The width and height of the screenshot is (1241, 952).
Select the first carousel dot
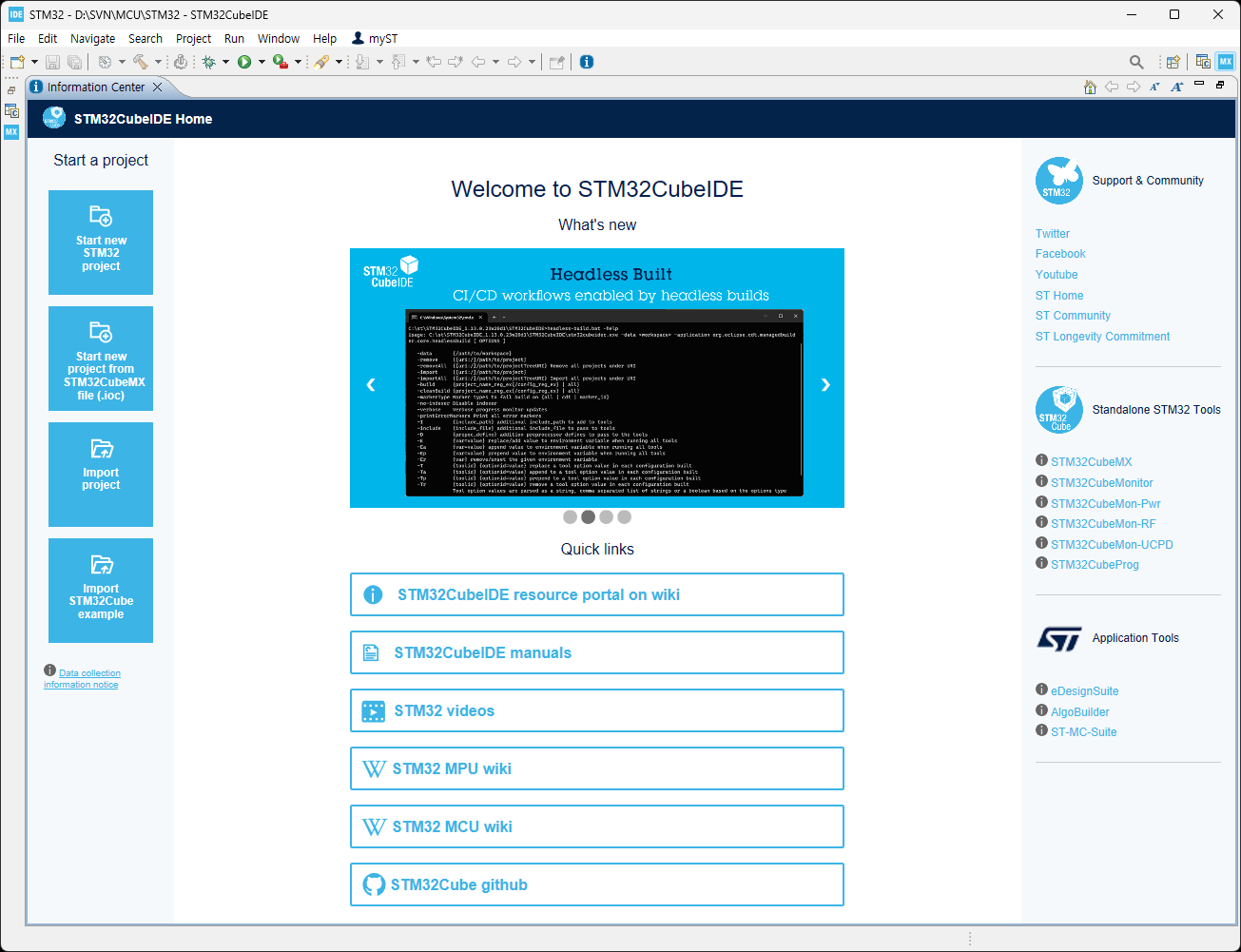pos(570,517)
